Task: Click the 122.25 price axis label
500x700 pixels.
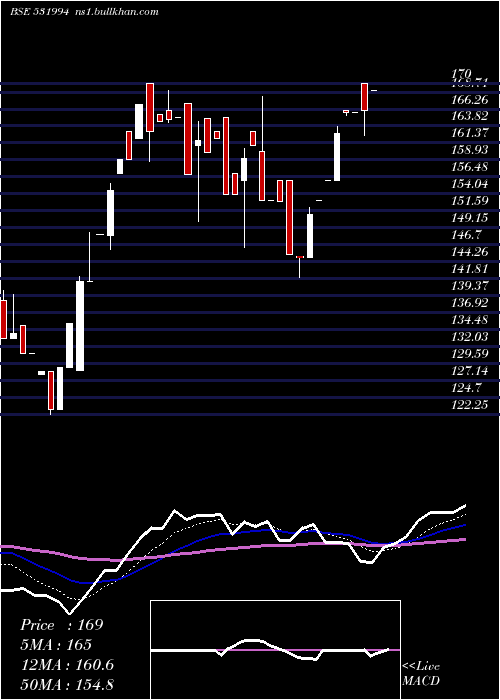Action: click(x=470, y=404)
